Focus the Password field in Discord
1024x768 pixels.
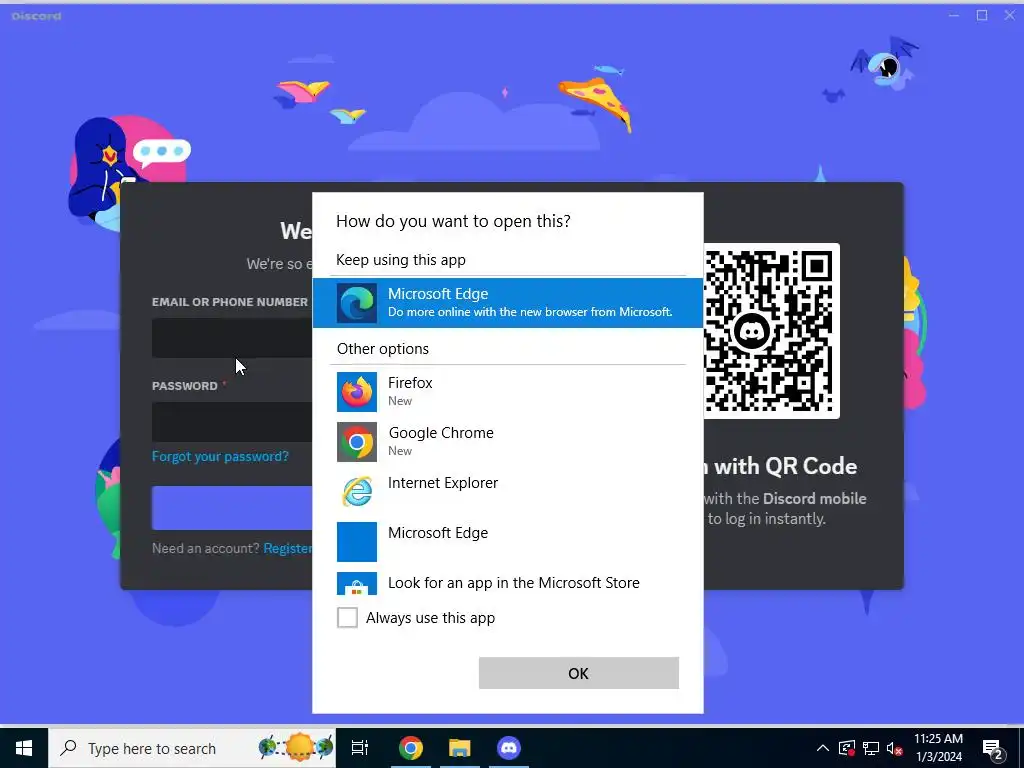pyautogui.click(x=232, y=422)
